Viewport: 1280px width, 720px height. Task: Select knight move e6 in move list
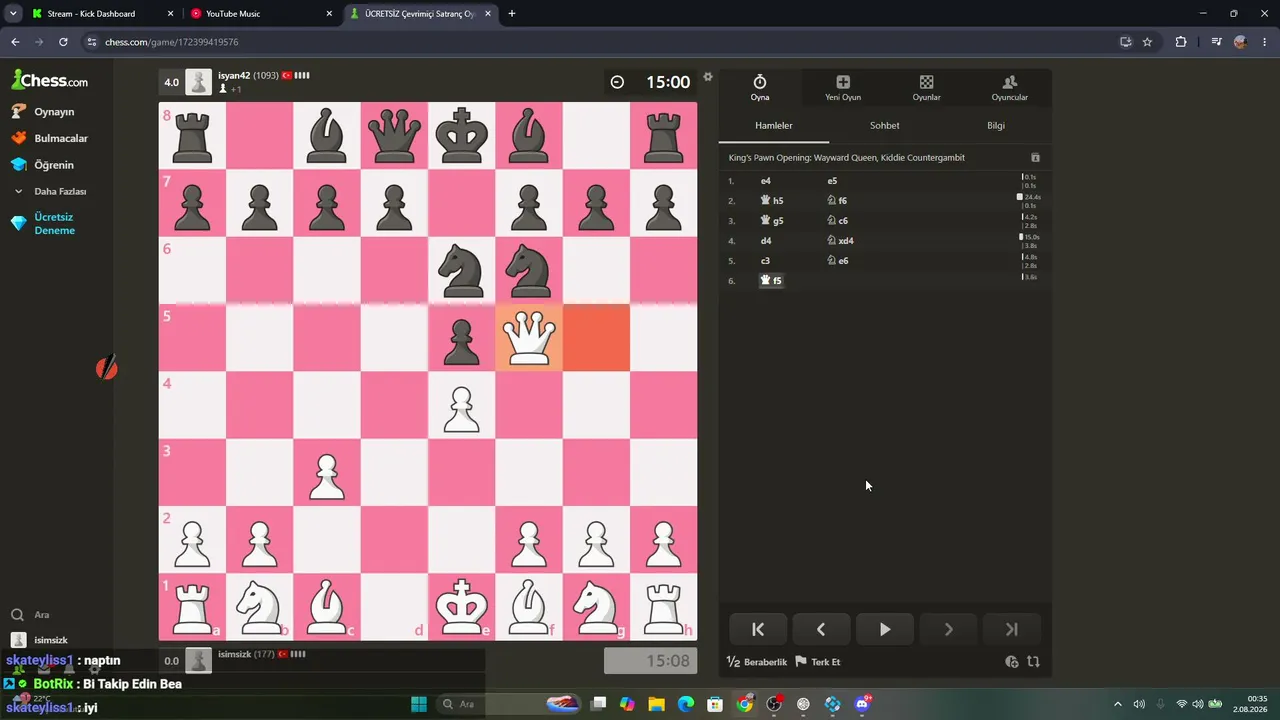point(838,261)
